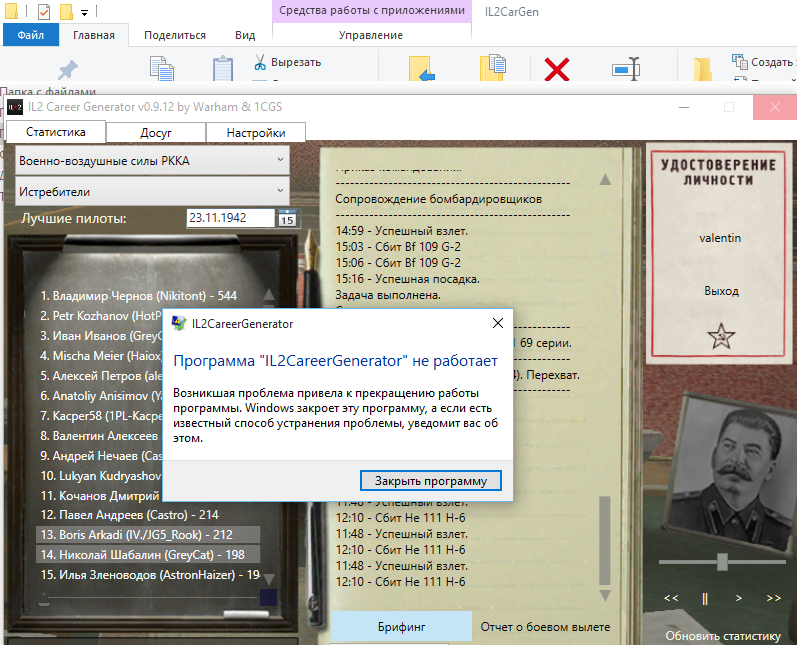This screenshot has height=645, width=797.
Task: Click the music volume slider handle
Action: click(x=722, y=562)
